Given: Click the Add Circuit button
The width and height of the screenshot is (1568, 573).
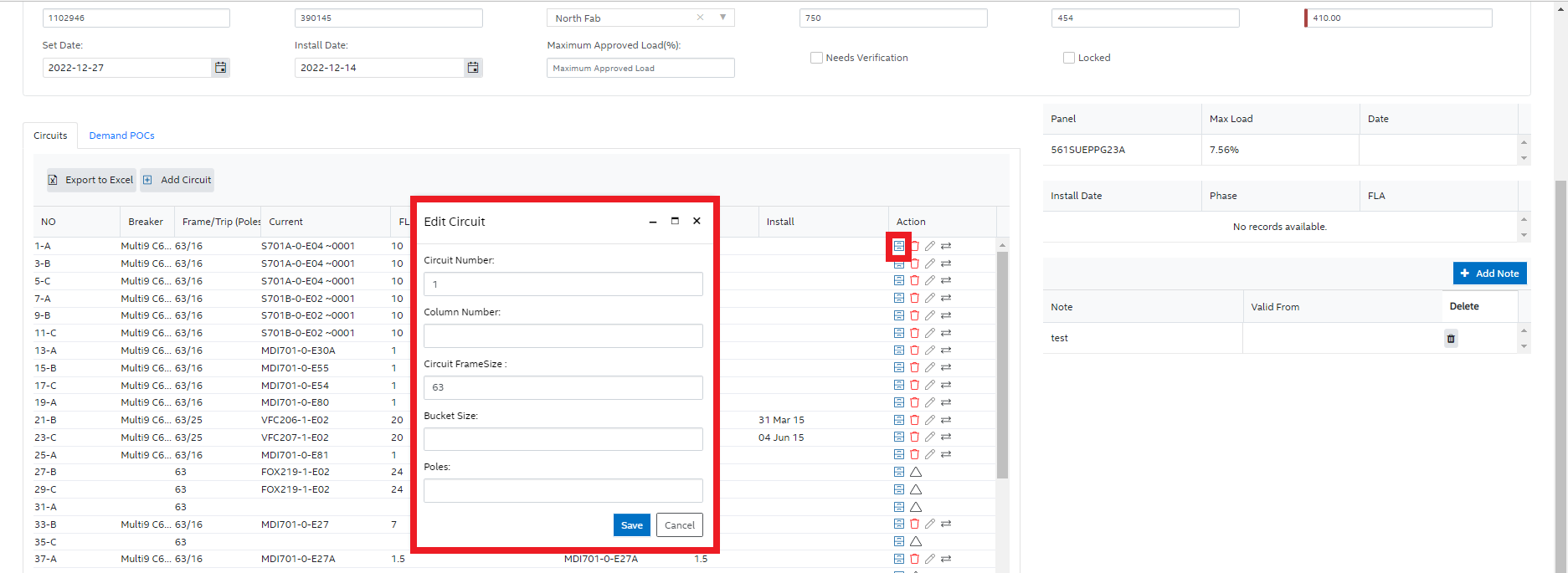Looking at the screenshot, I should 177,180.
